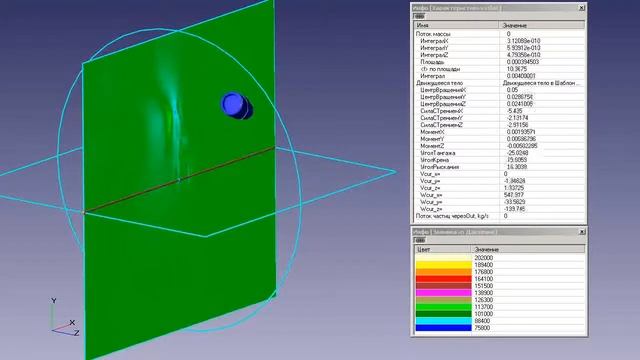The width and height of the screenshot is (640, 360).
Task: Click the 'Значение' header in the characteristics panel
Action: [x=542, y=25]
